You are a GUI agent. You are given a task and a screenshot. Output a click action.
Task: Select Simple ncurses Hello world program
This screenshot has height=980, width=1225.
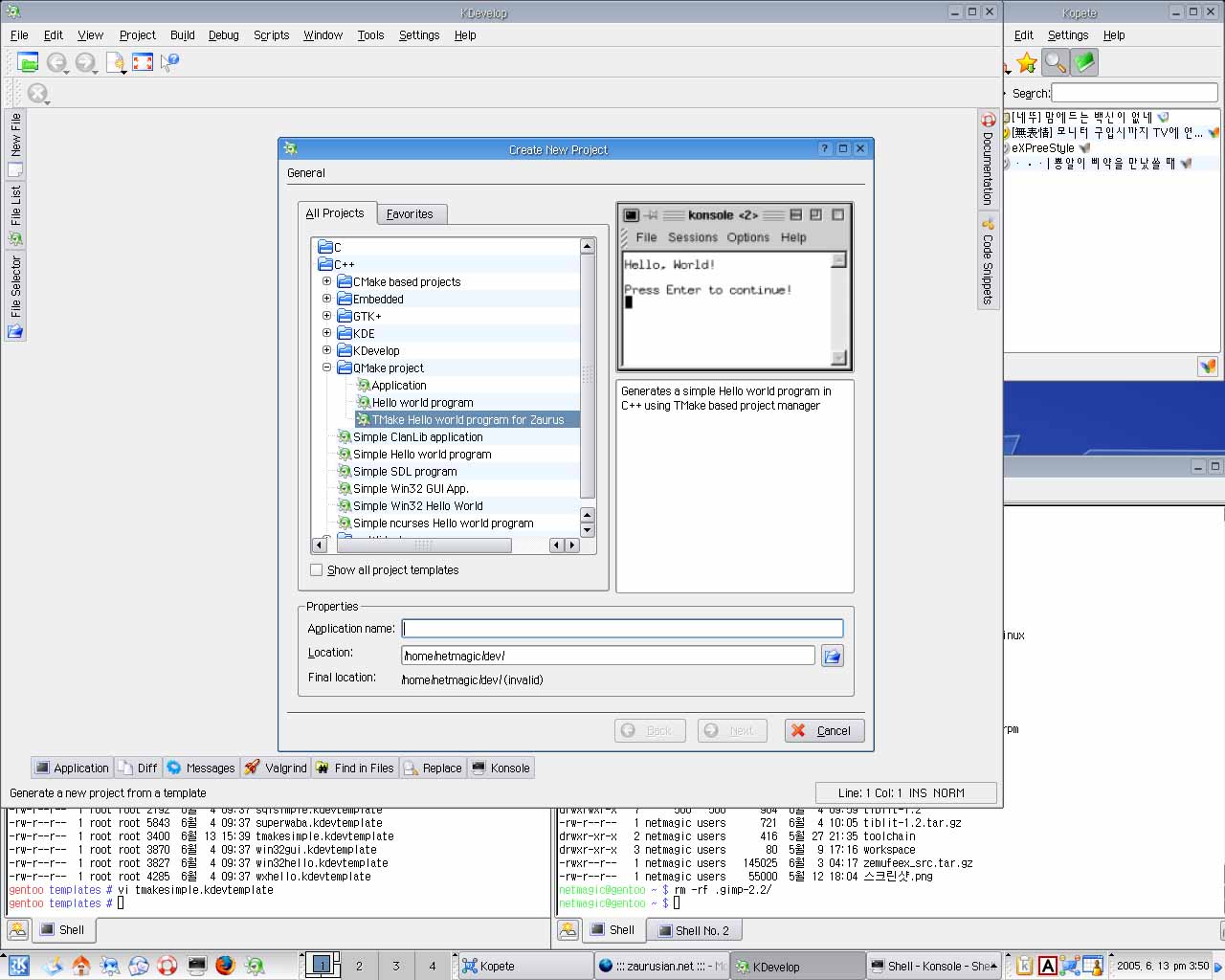pyautogui.click(x=443, y=523)
